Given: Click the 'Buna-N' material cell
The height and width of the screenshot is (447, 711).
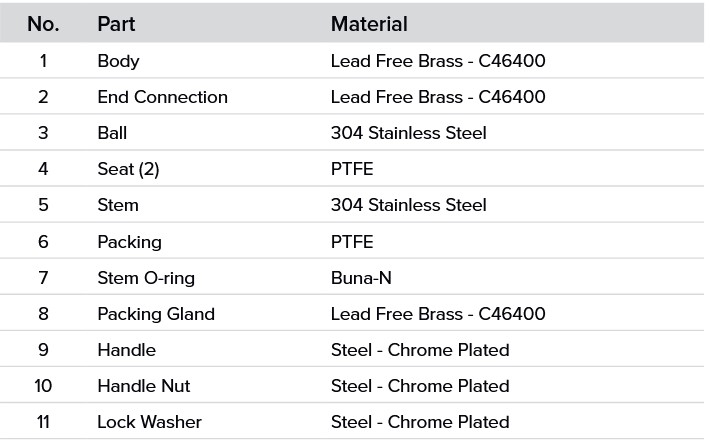Looking at the screenshot, I should click(x=361, y=278).
